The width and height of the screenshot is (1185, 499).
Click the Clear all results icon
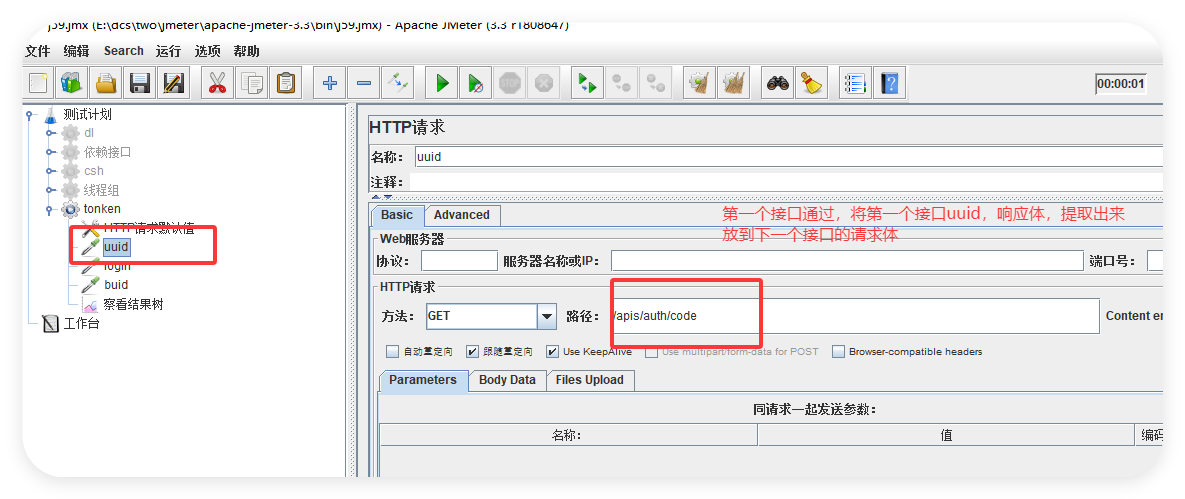click(x=733, y=82)
